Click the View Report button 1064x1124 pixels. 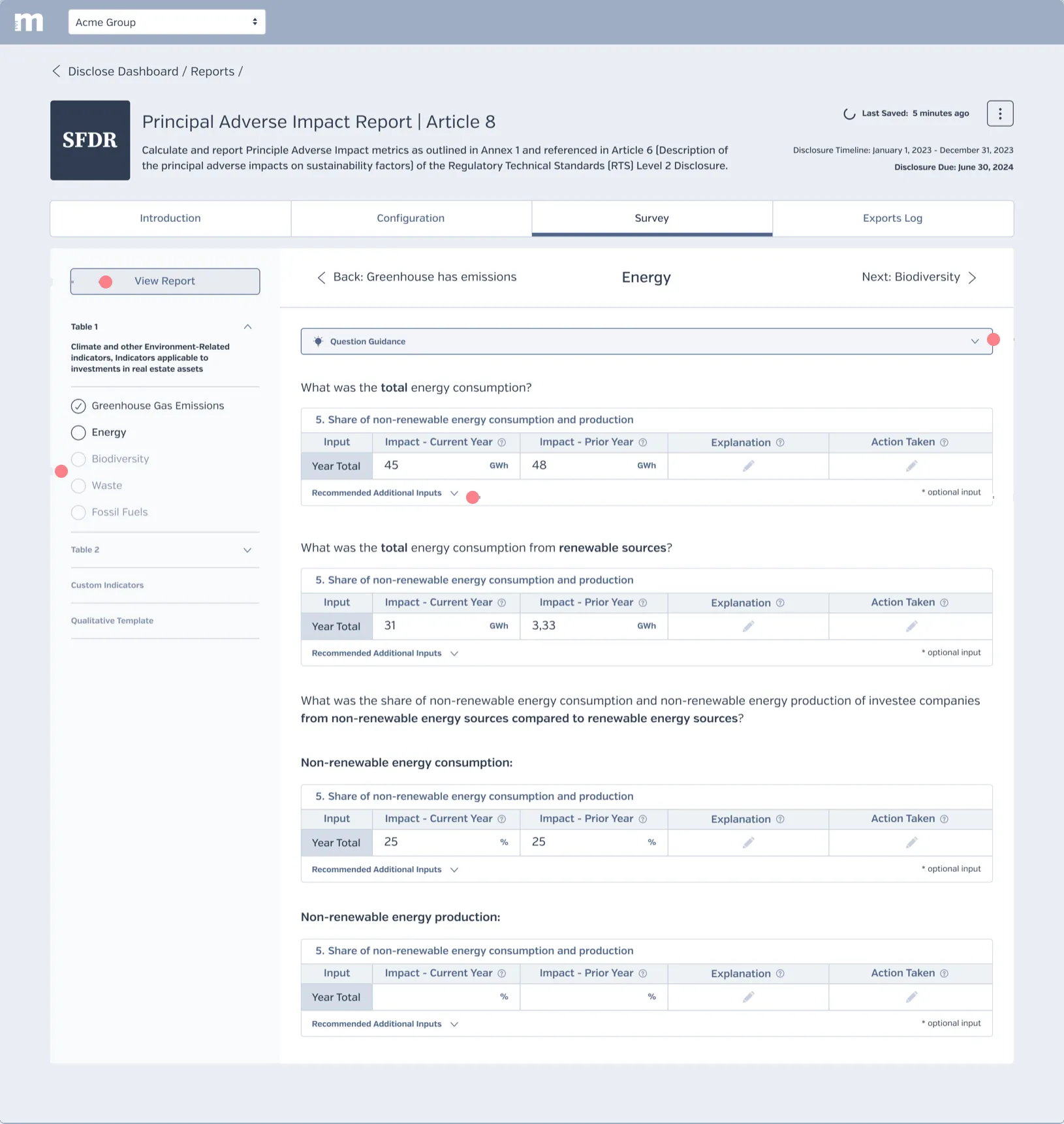coord(165,281)
